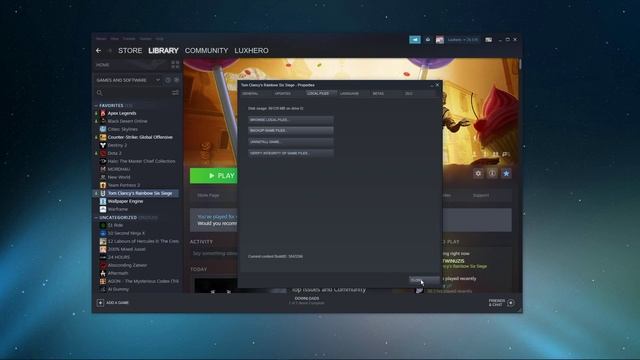Click the Add a Game plus icon
640x360 pixels.
(x=100, y=303)
